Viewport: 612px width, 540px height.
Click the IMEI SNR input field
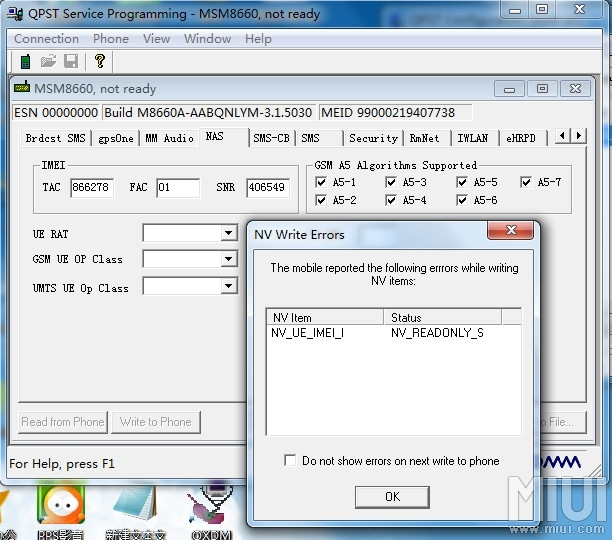click(x=268, y=188)
